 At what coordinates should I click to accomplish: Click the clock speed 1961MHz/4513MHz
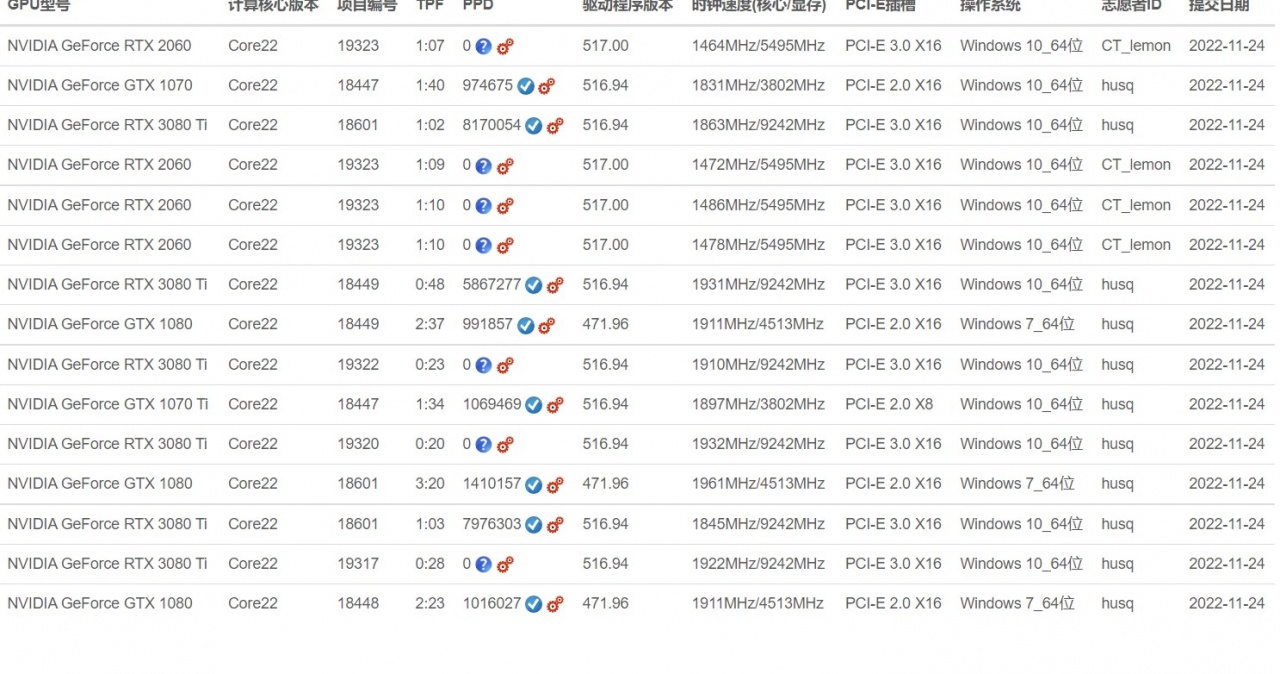click(x=758, y=483)
